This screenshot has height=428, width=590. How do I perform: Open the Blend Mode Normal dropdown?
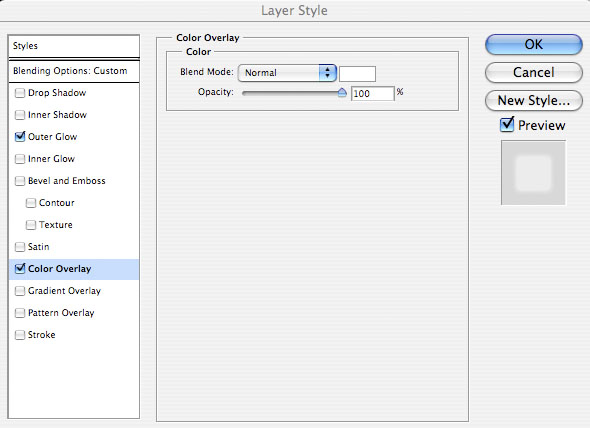click(287, 73)
